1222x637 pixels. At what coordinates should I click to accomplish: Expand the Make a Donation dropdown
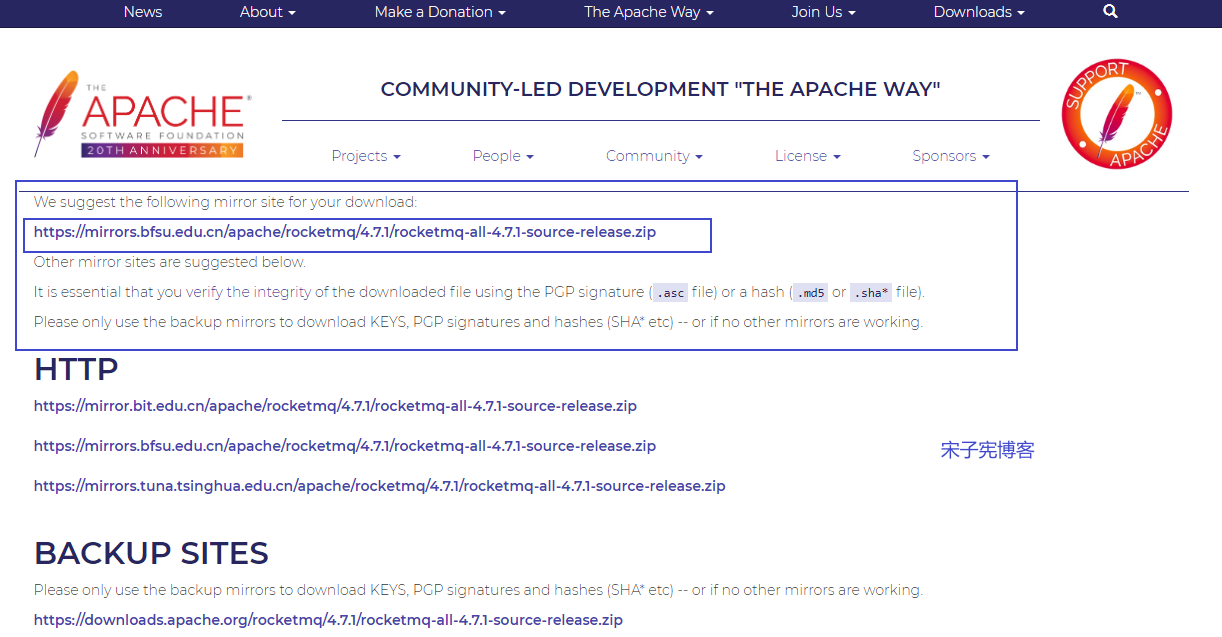tap(440, 12)
